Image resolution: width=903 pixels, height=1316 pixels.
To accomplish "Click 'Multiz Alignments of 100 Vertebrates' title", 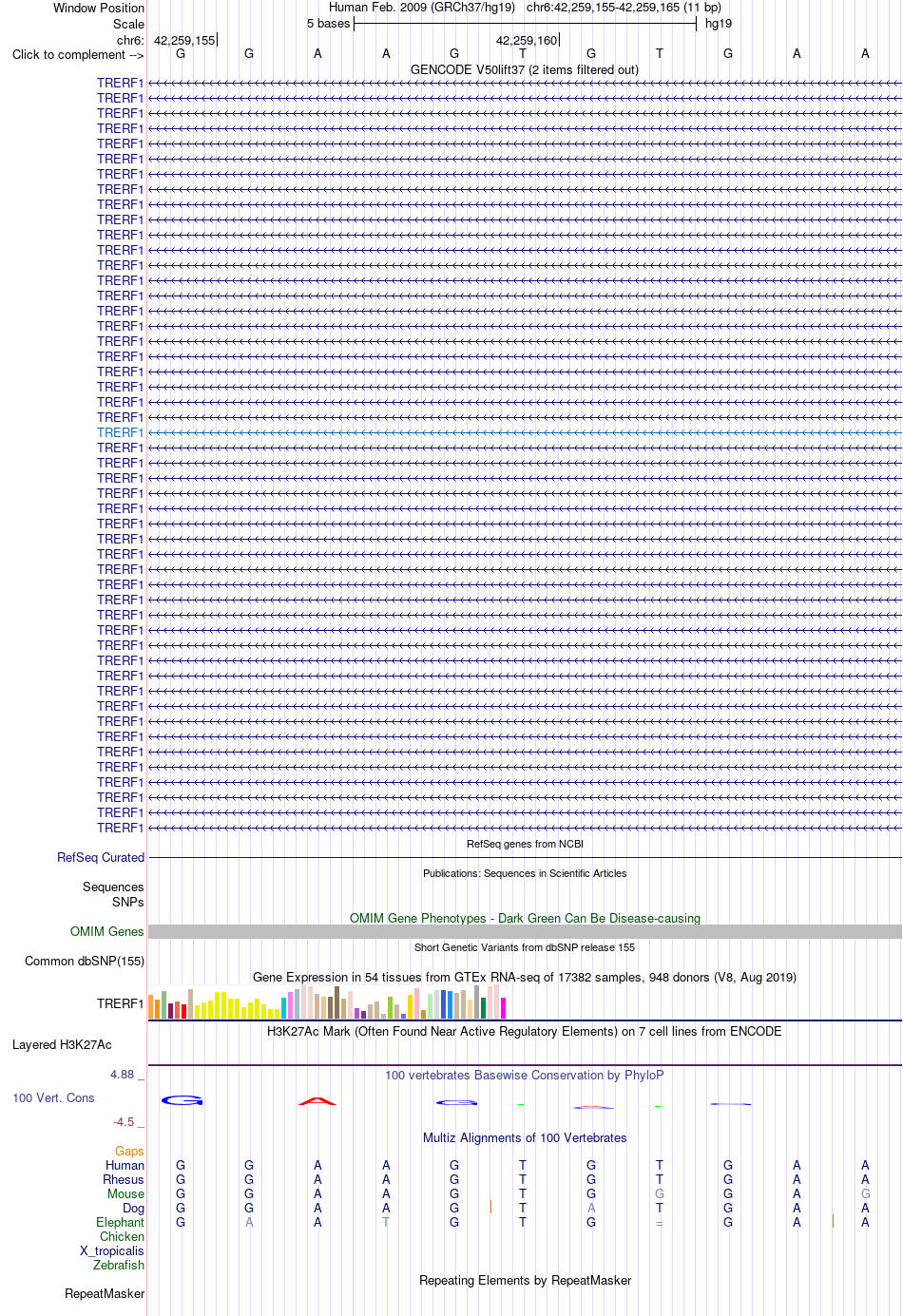I will 525,1137.
